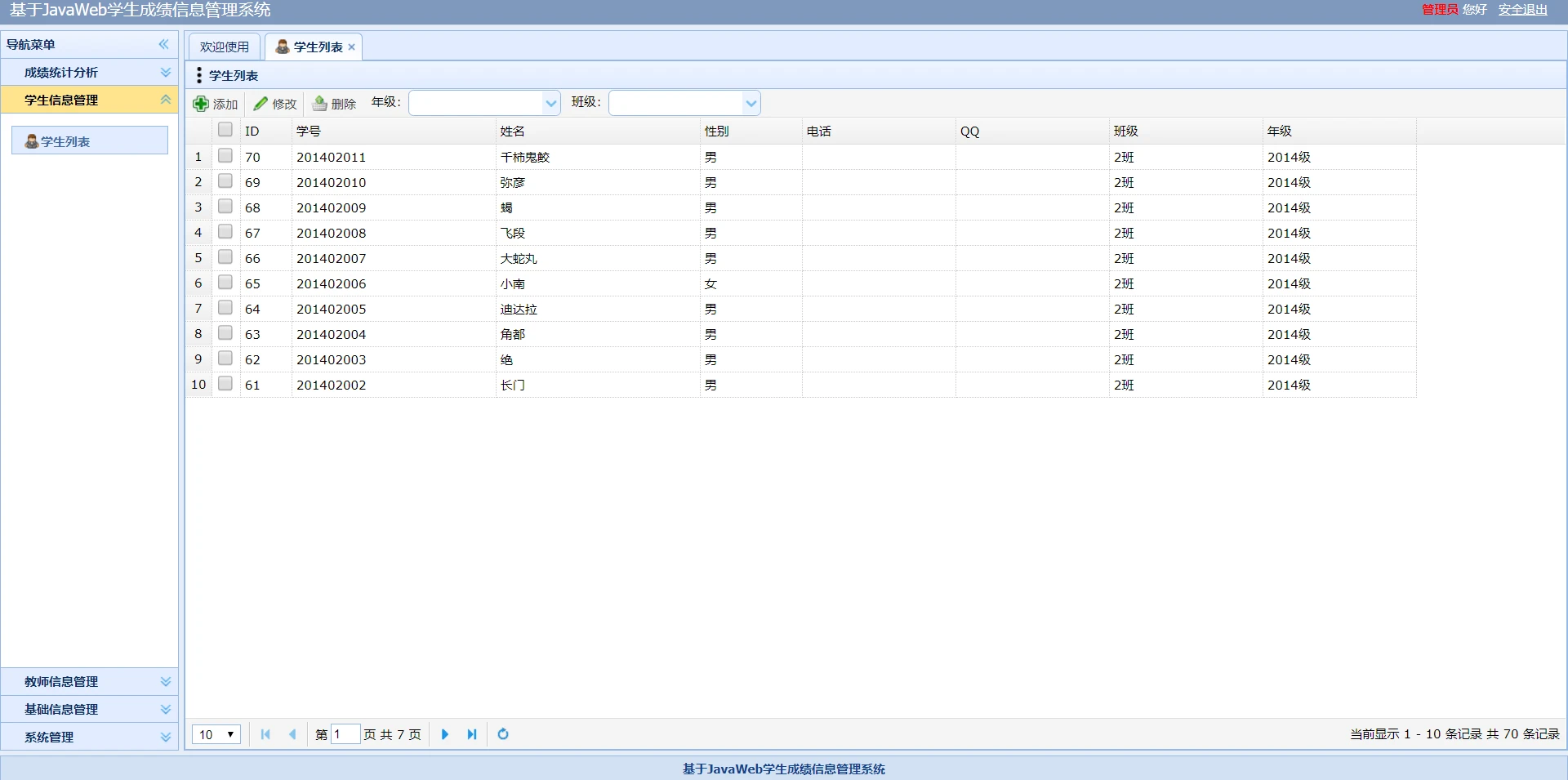
Task: Open the 班级 dropdown arrow
Action: coord(751,103)
